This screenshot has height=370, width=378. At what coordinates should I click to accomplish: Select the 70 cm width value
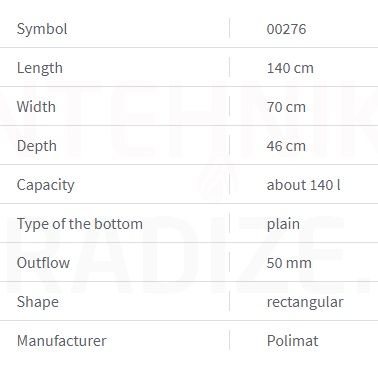286,107
